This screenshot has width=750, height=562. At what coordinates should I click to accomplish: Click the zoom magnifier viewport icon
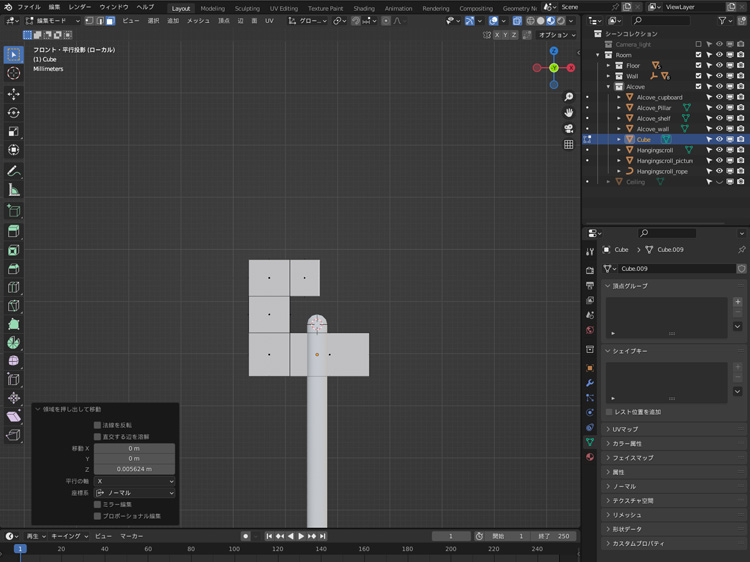568,97
